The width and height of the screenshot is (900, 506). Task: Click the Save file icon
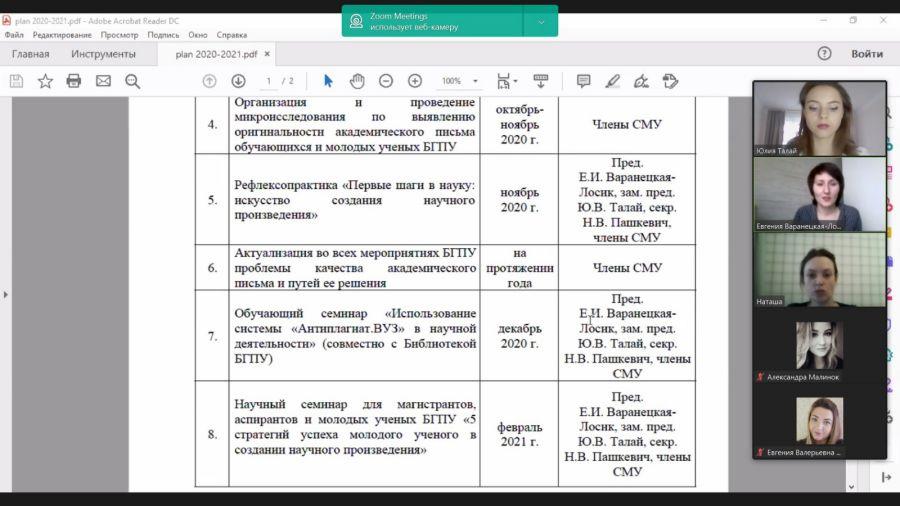[x=17, y=81]
